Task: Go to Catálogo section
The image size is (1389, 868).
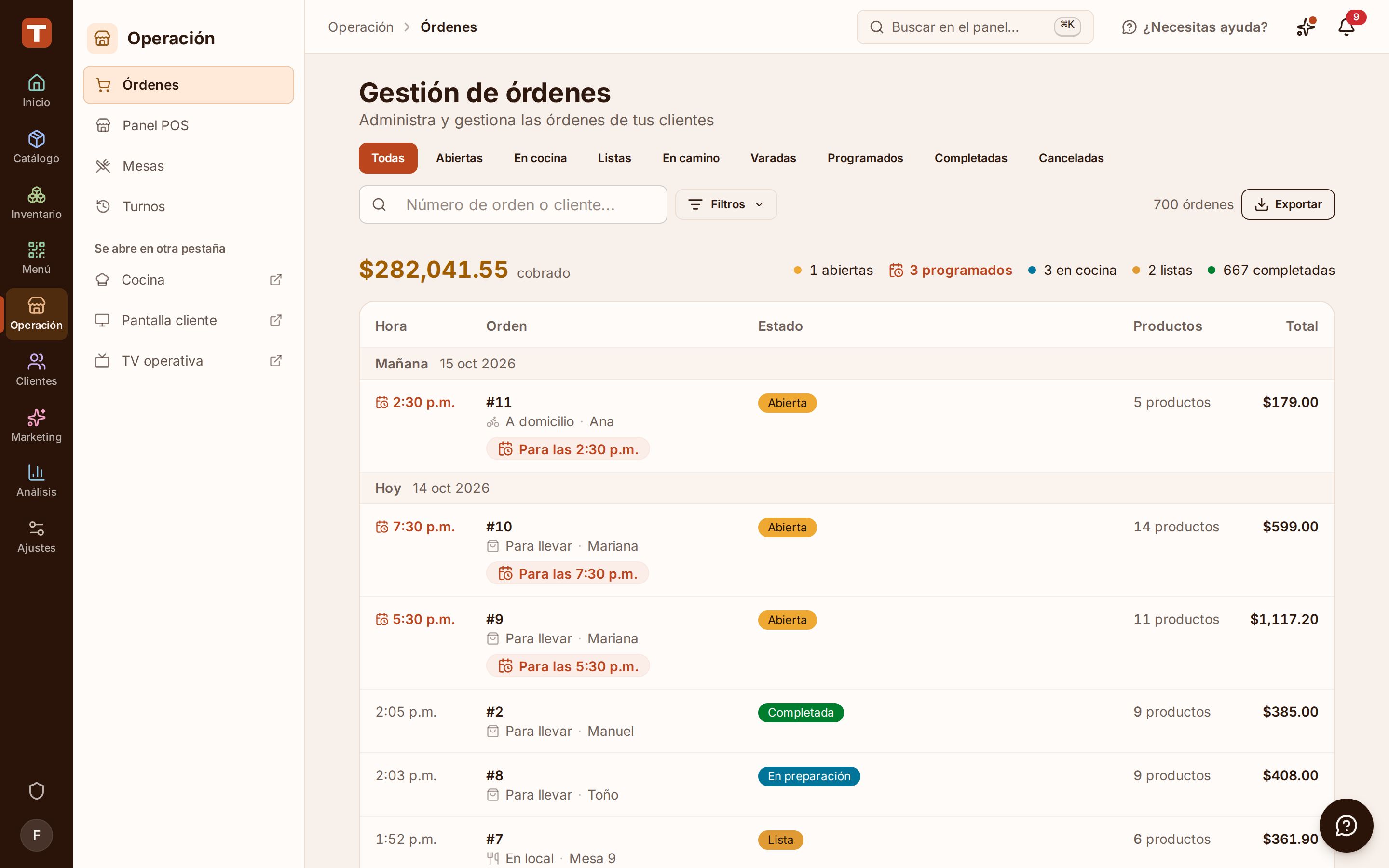Action: (x=36, y=147)
